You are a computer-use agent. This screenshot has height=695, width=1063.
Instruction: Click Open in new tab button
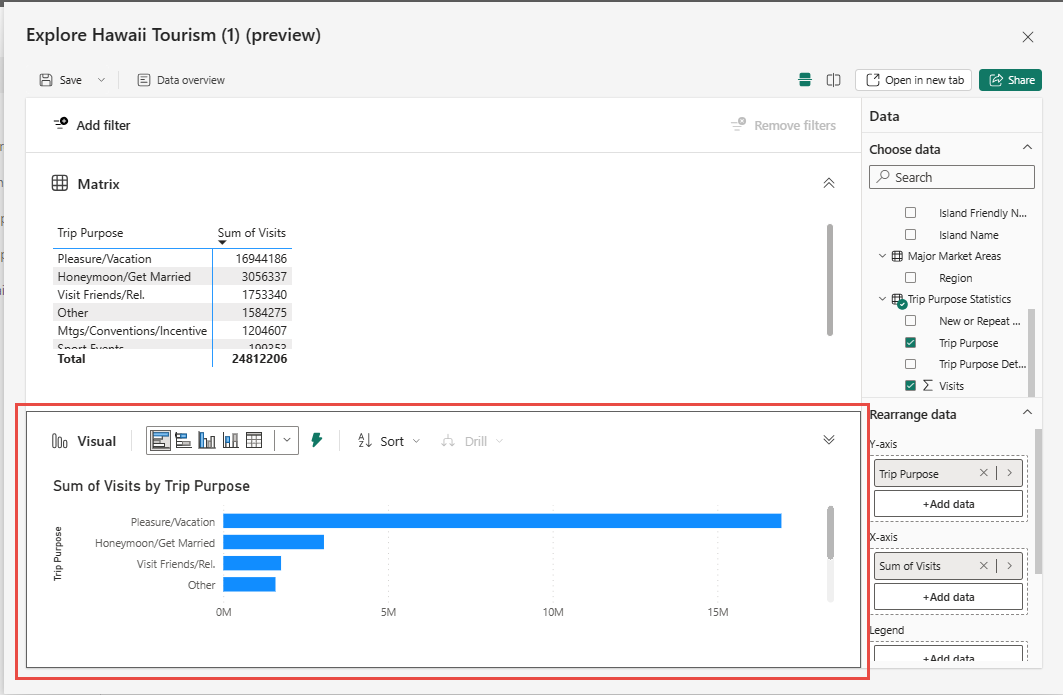pyautogui.click(x=914, y=80)
